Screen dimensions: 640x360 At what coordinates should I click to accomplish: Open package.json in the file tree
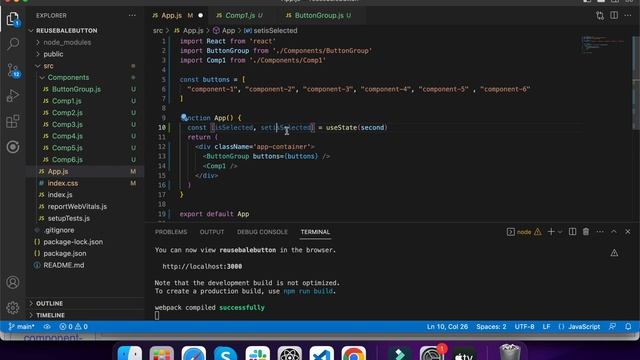click(x=64, y=253)
